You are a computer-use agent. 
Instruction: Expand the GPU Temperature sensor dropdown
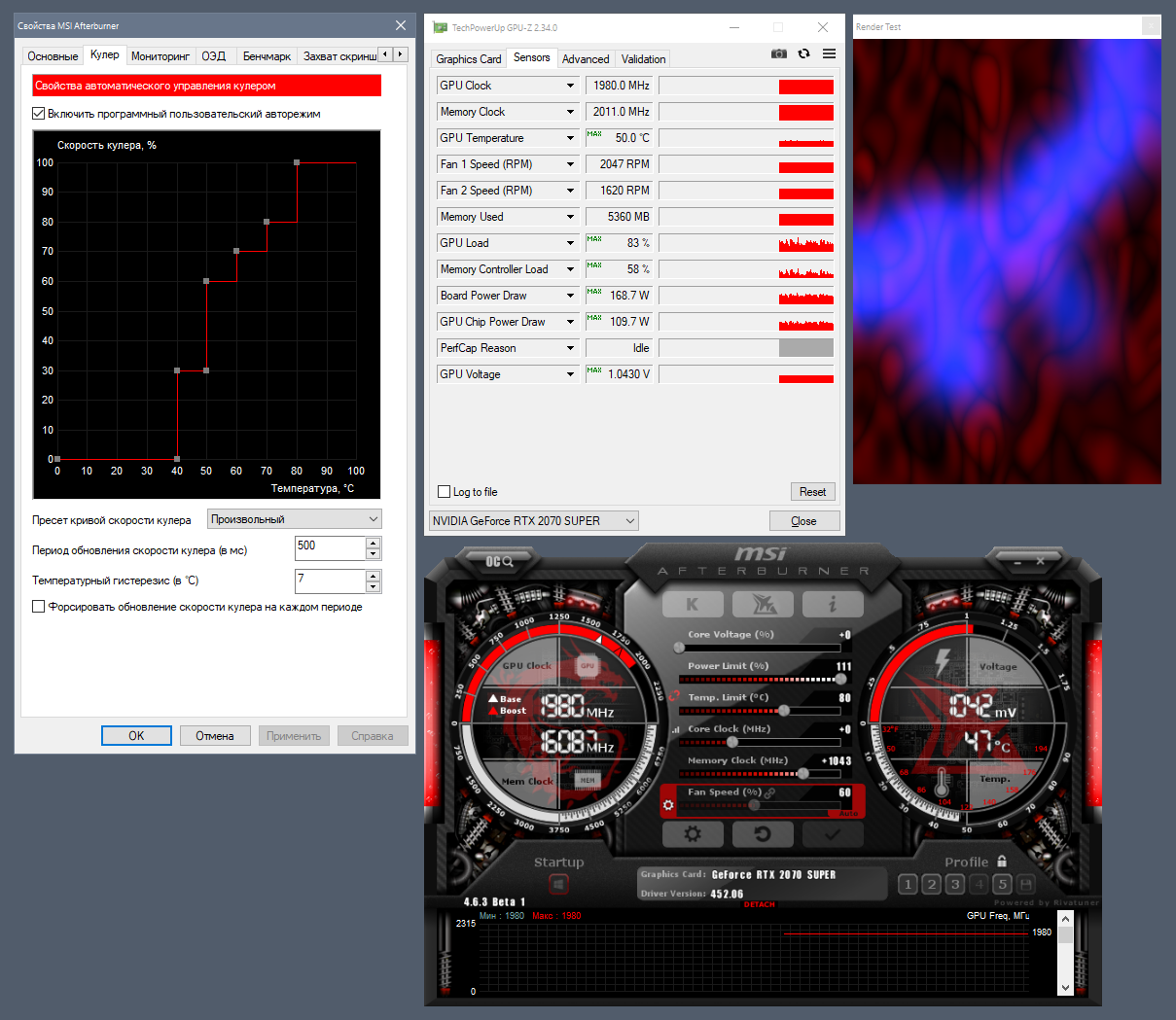[x=570, y=138]
